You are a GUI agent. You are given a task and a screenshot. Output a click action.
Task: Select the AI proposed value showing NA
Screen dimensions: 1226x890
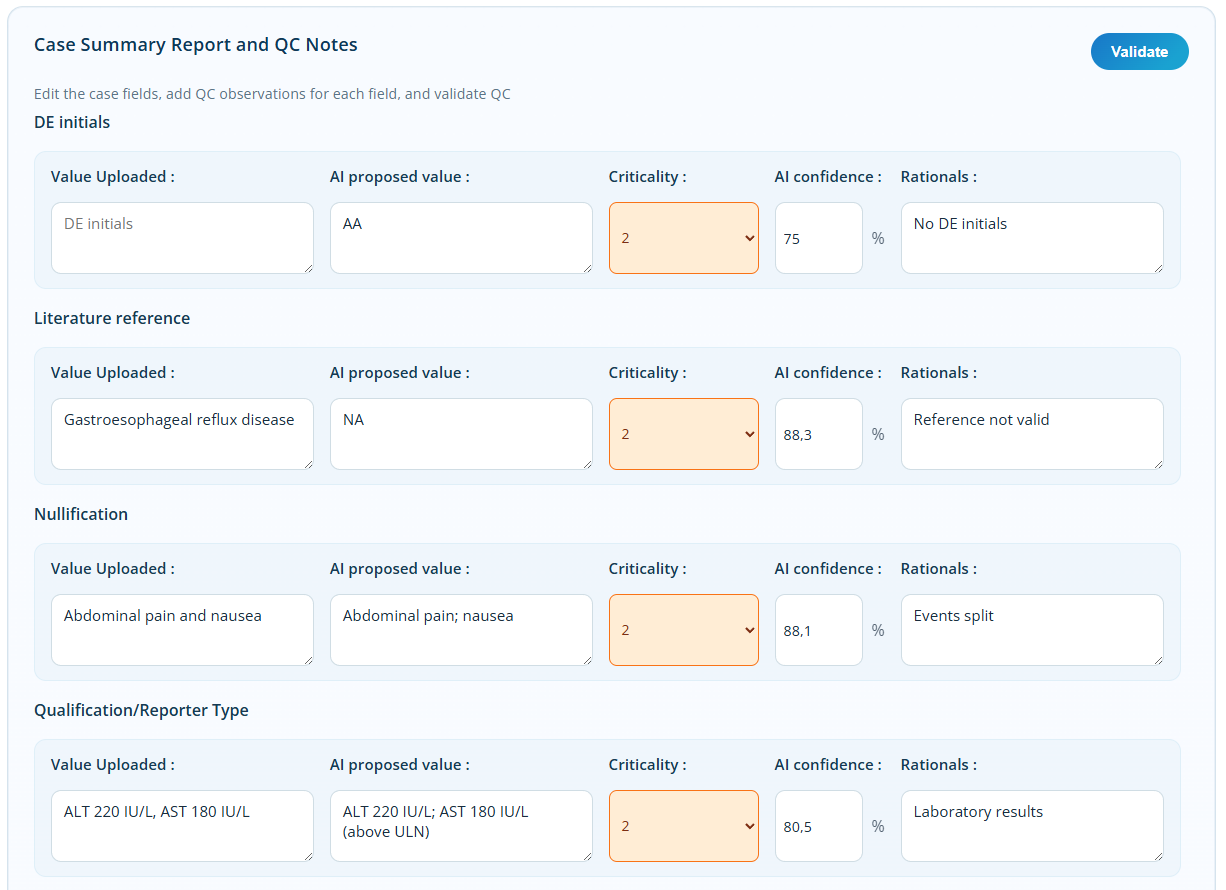[x=461, y=434]
